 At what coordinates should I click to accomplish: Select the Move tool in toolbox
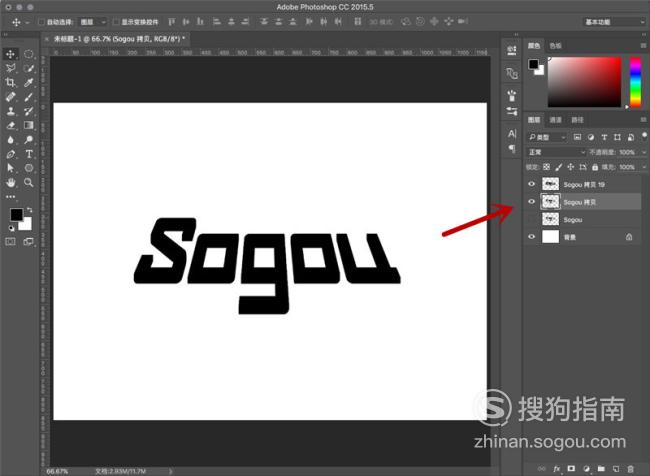coord(10,54)
